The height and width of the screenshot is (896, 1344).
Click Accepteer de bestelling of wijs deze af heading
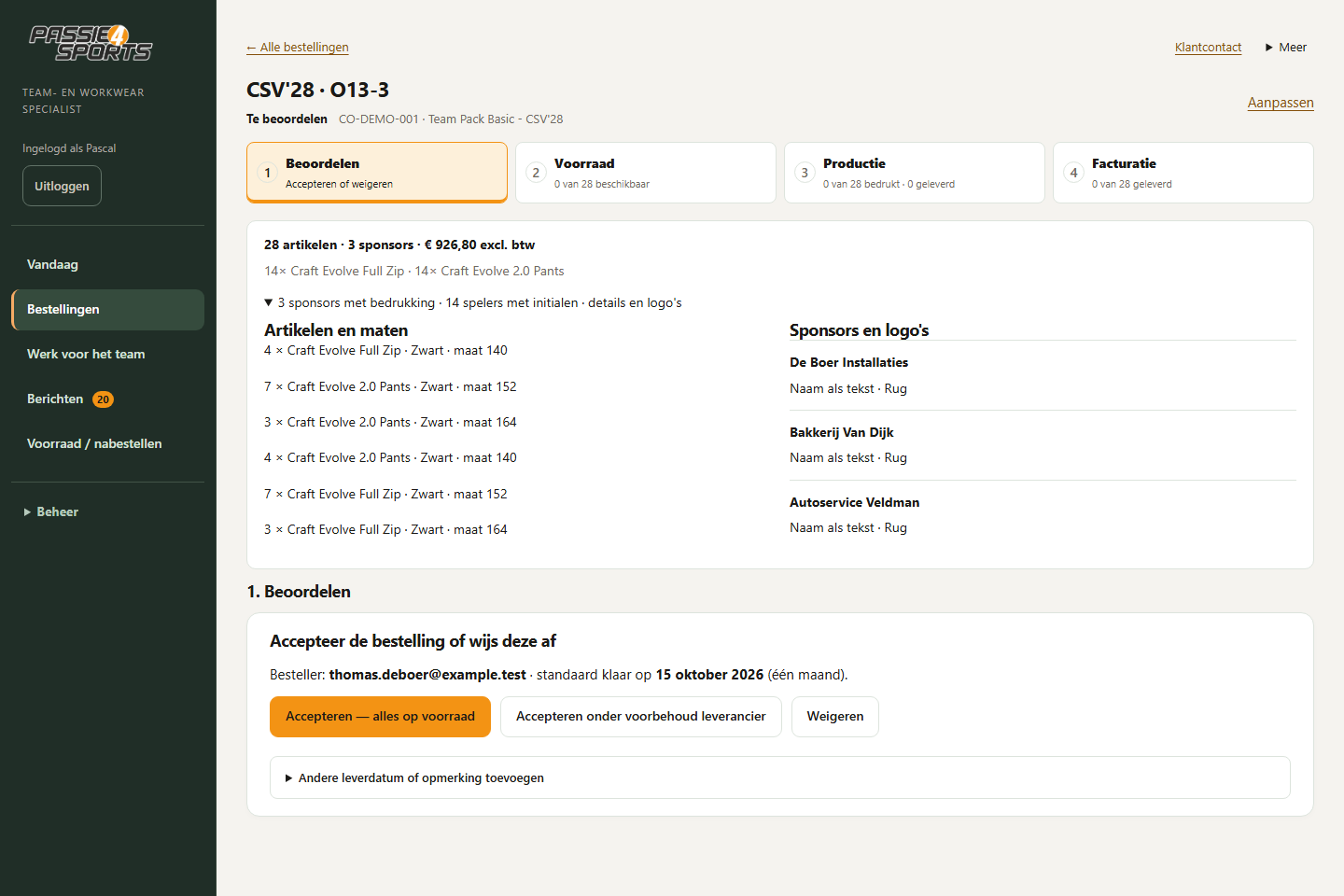click(x=413, y=641)
